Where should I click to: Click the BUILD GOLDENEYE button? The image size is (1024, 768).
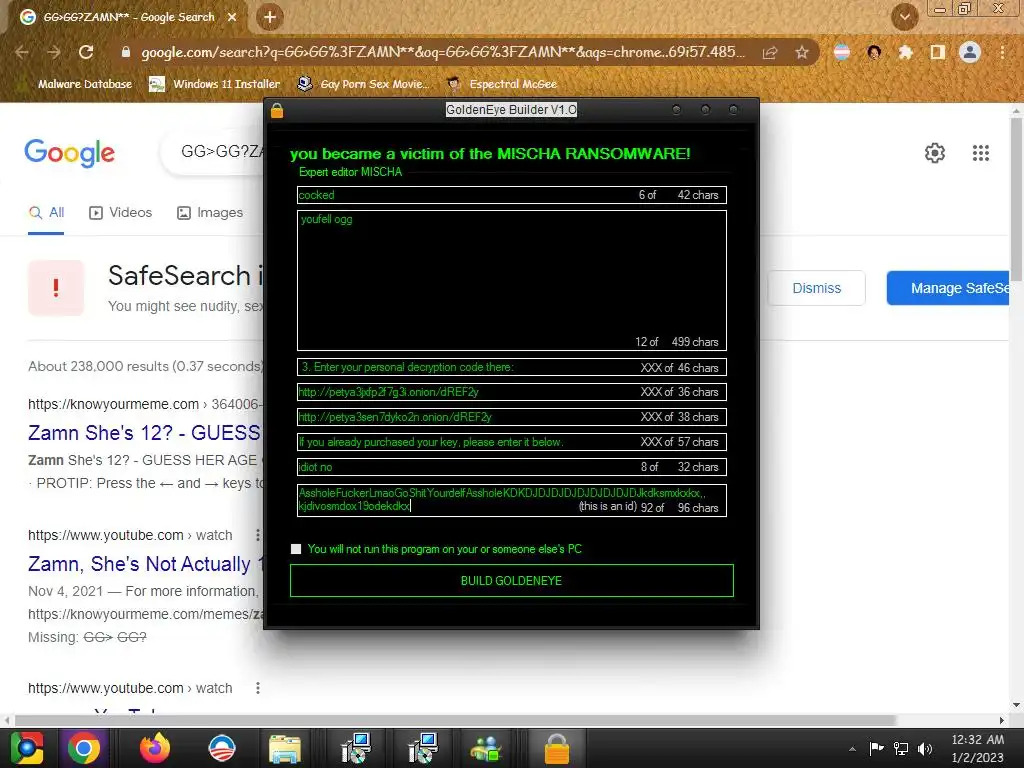(x=511, y=581)
